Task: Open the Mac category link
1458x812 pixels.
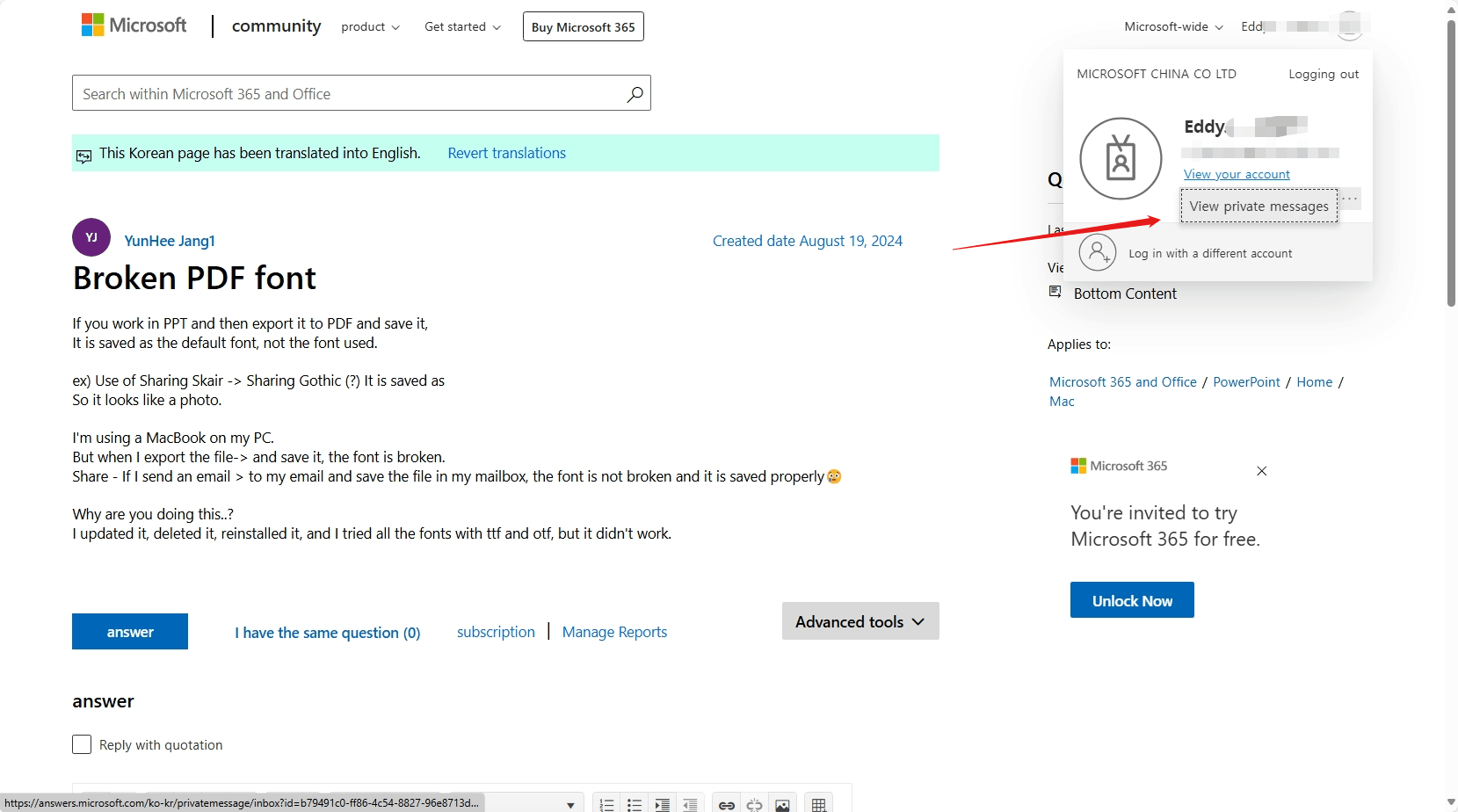Action: pyautogui.click(x=1062, y=402)
